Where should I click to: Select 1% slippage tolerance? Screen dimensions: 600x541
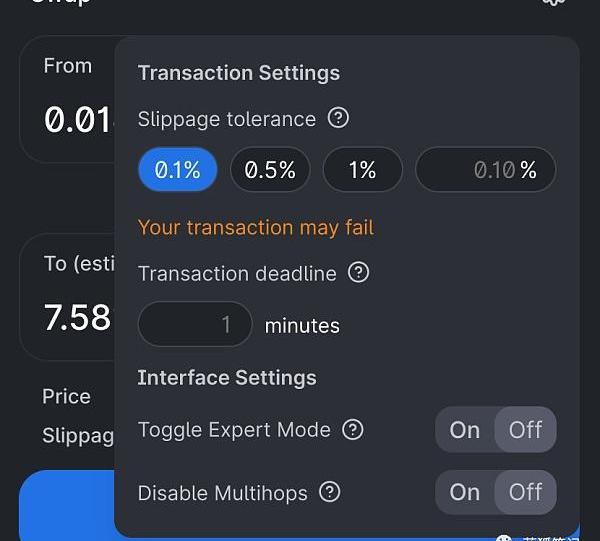(362, 170)
